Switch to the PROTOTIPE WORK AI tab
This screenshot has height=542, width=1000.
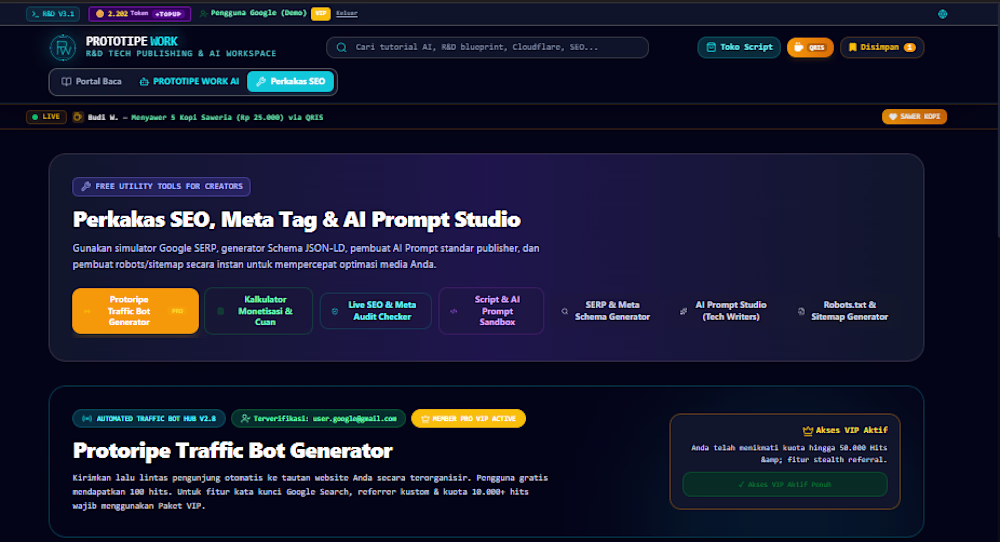pos(189,82)
